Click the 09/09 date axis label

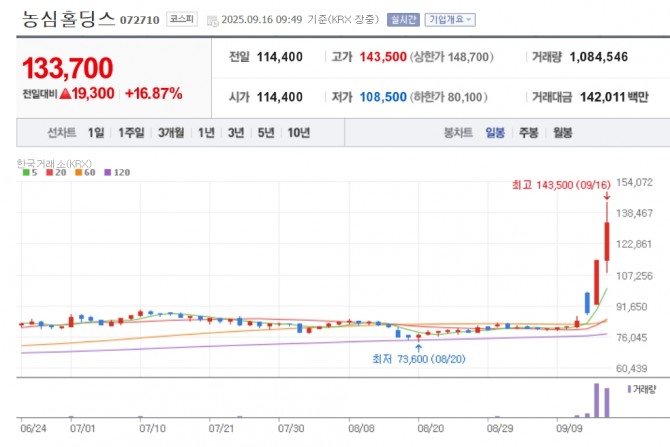pyautogui.click(x=569, y=428)
